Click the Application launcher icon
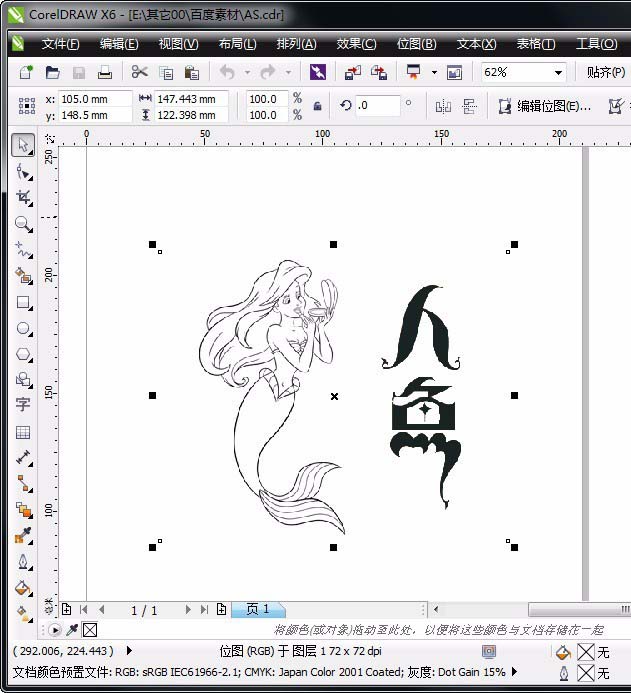Image resolution: width=631 pixels, height=693 pixels. coord(414,72)
